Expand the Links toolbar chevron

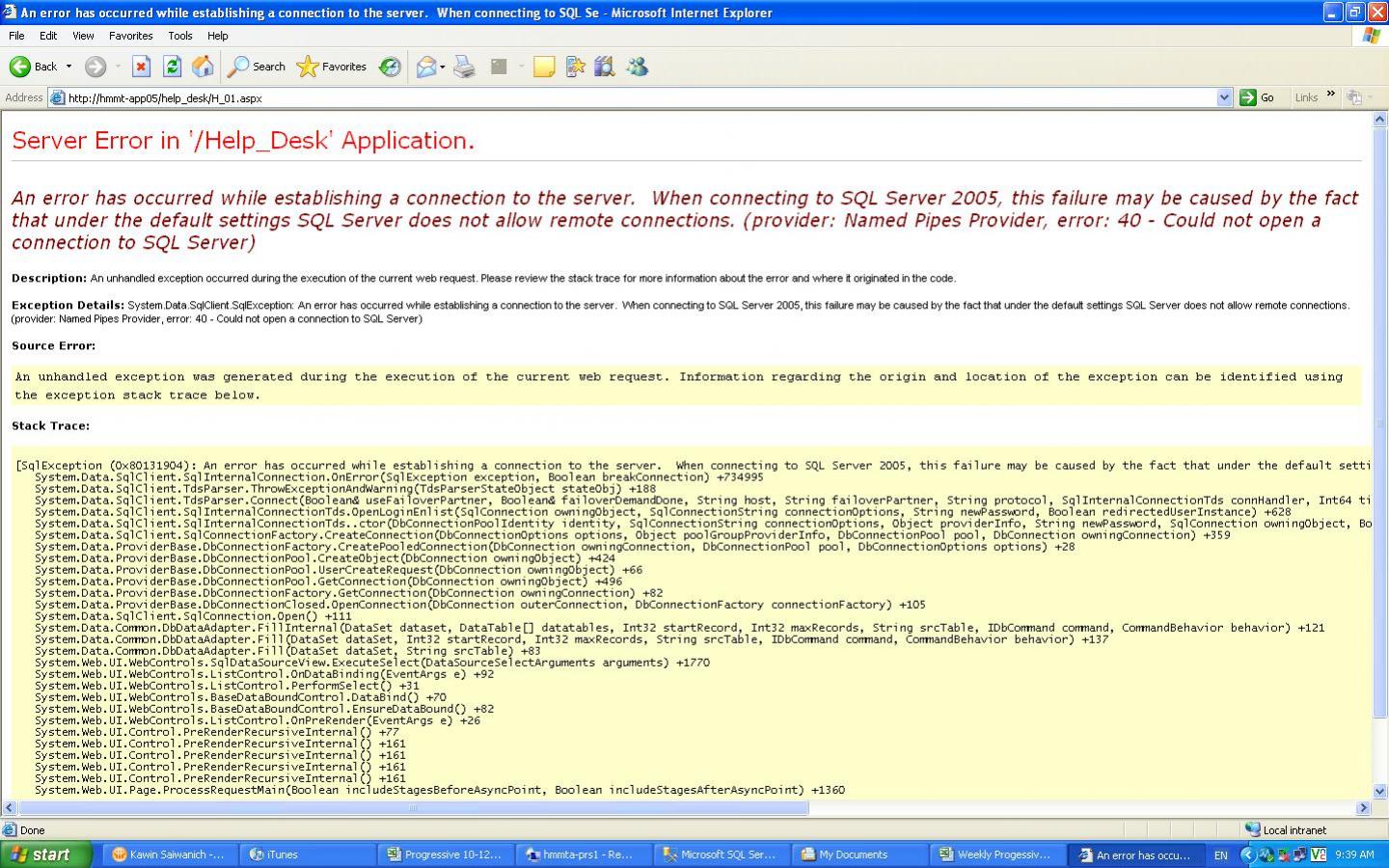point(1331,95)
